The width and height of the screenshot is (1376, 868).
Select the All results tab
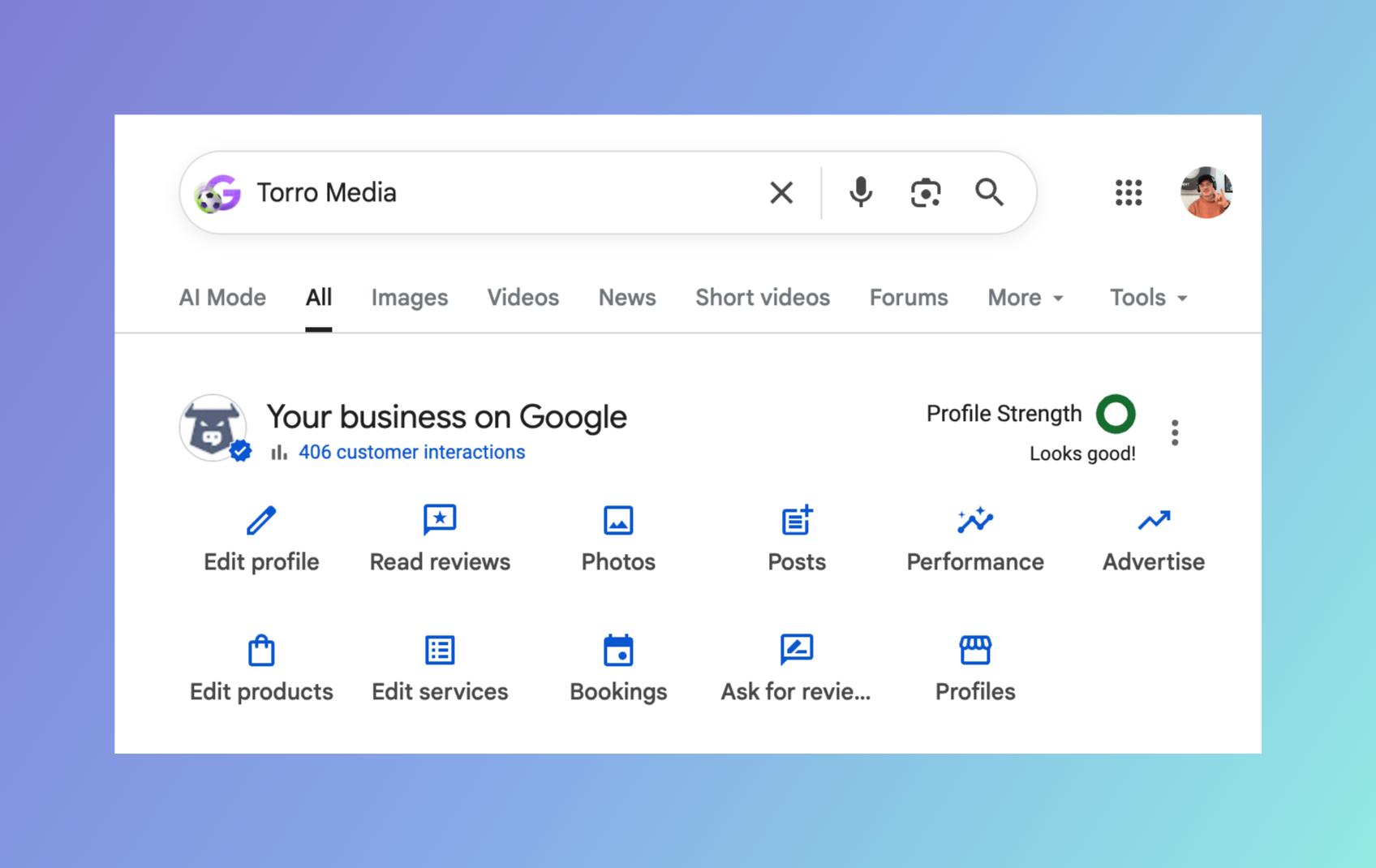(319, 298)
